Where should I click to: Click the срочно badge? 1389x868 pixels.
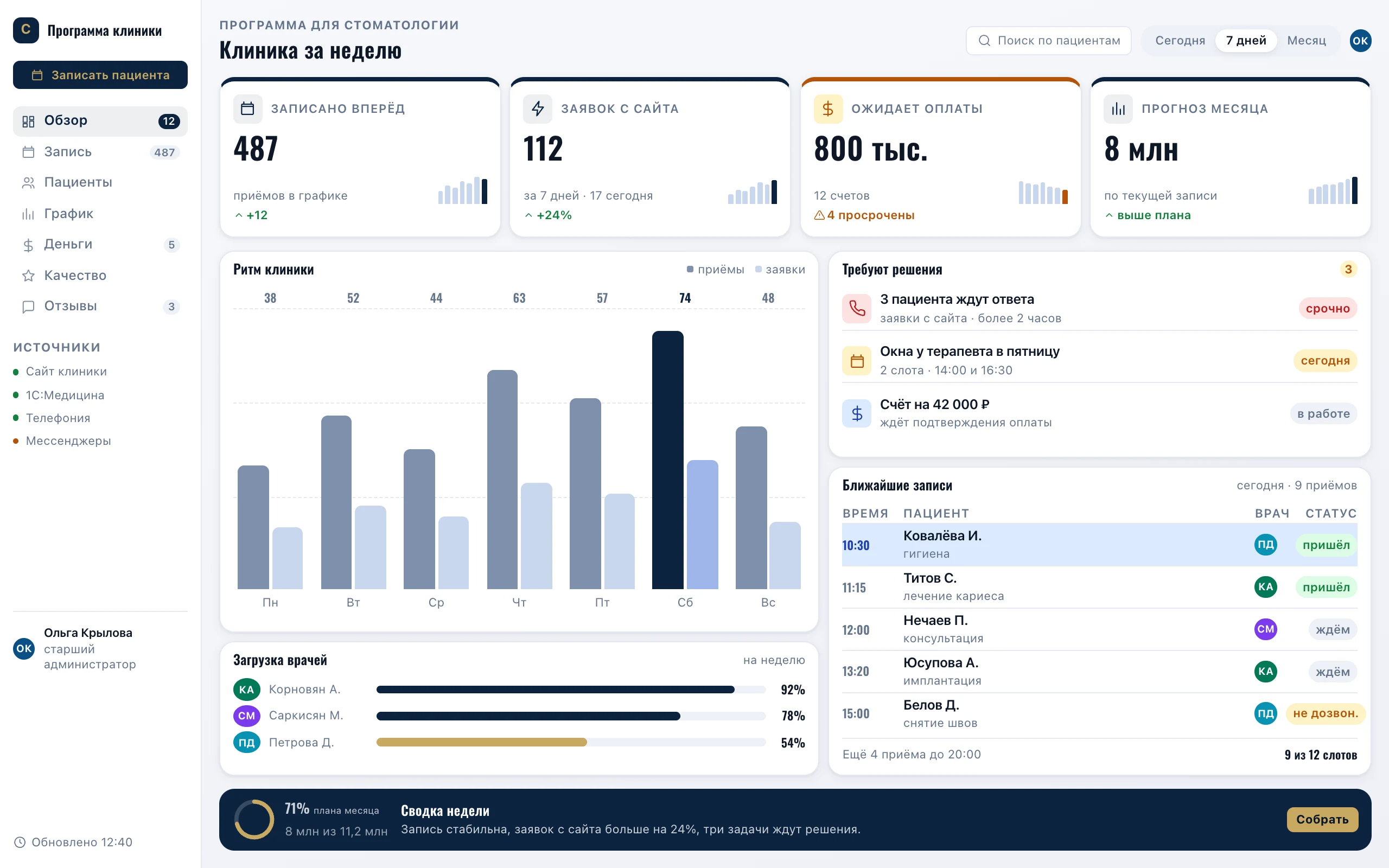(x=1328, y=309)
